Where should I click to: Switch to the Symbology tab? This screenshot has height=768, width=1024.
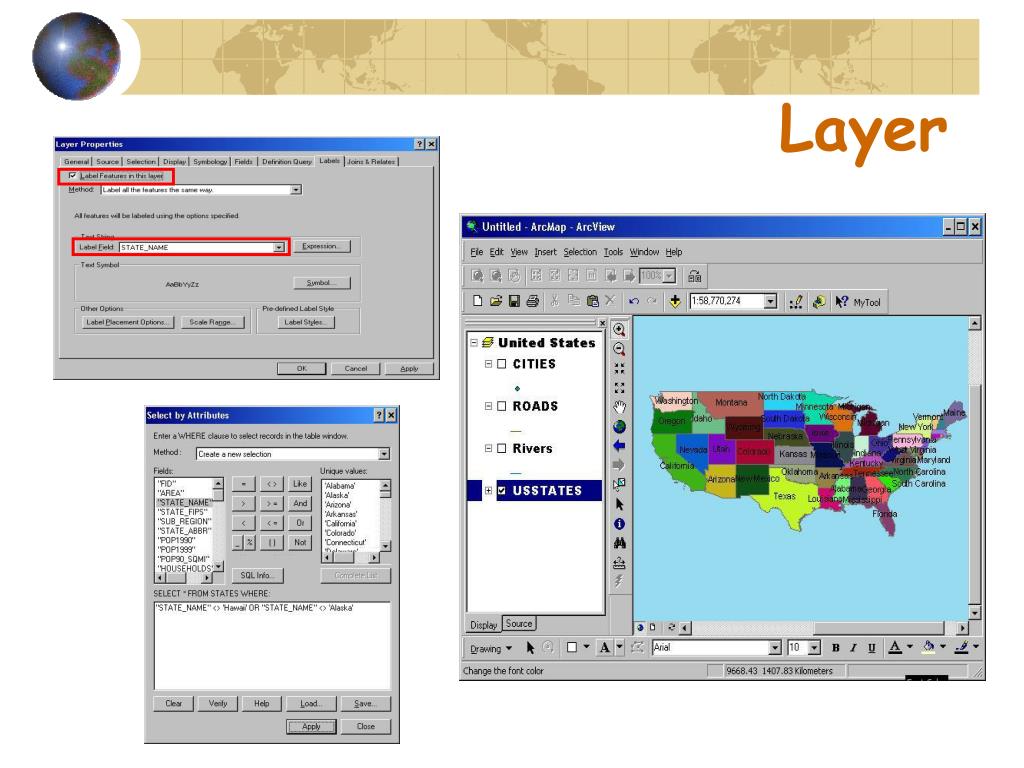click(x=210, y=161)
